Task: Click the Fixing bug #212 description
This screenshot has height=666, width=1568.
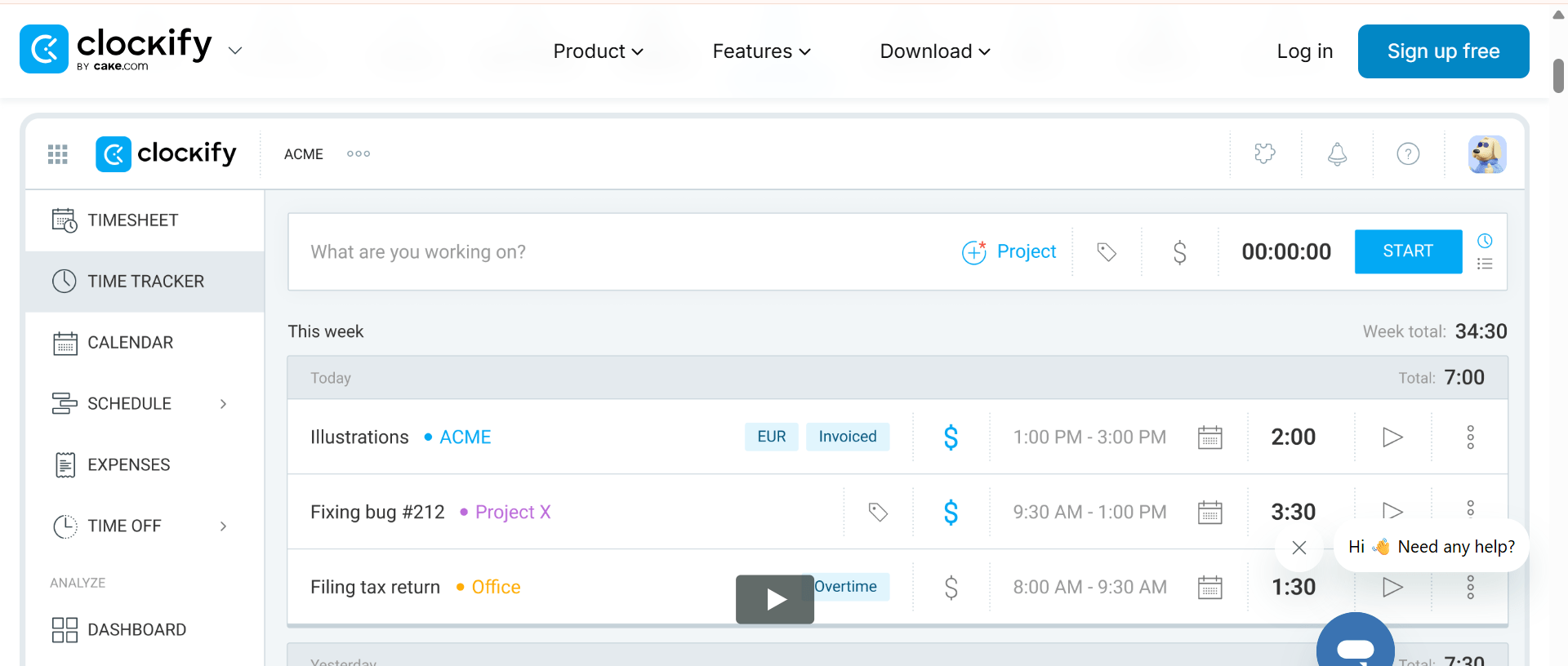Action: [x=377, y=513]
